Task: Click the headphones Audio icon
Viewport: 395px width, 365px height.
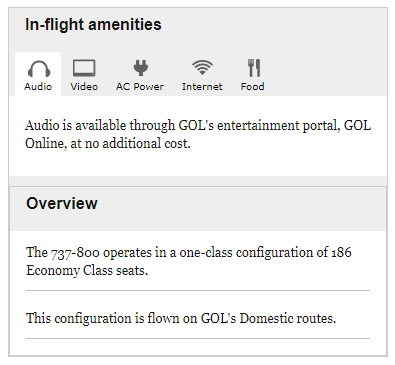Action: [x=39, y=68]
